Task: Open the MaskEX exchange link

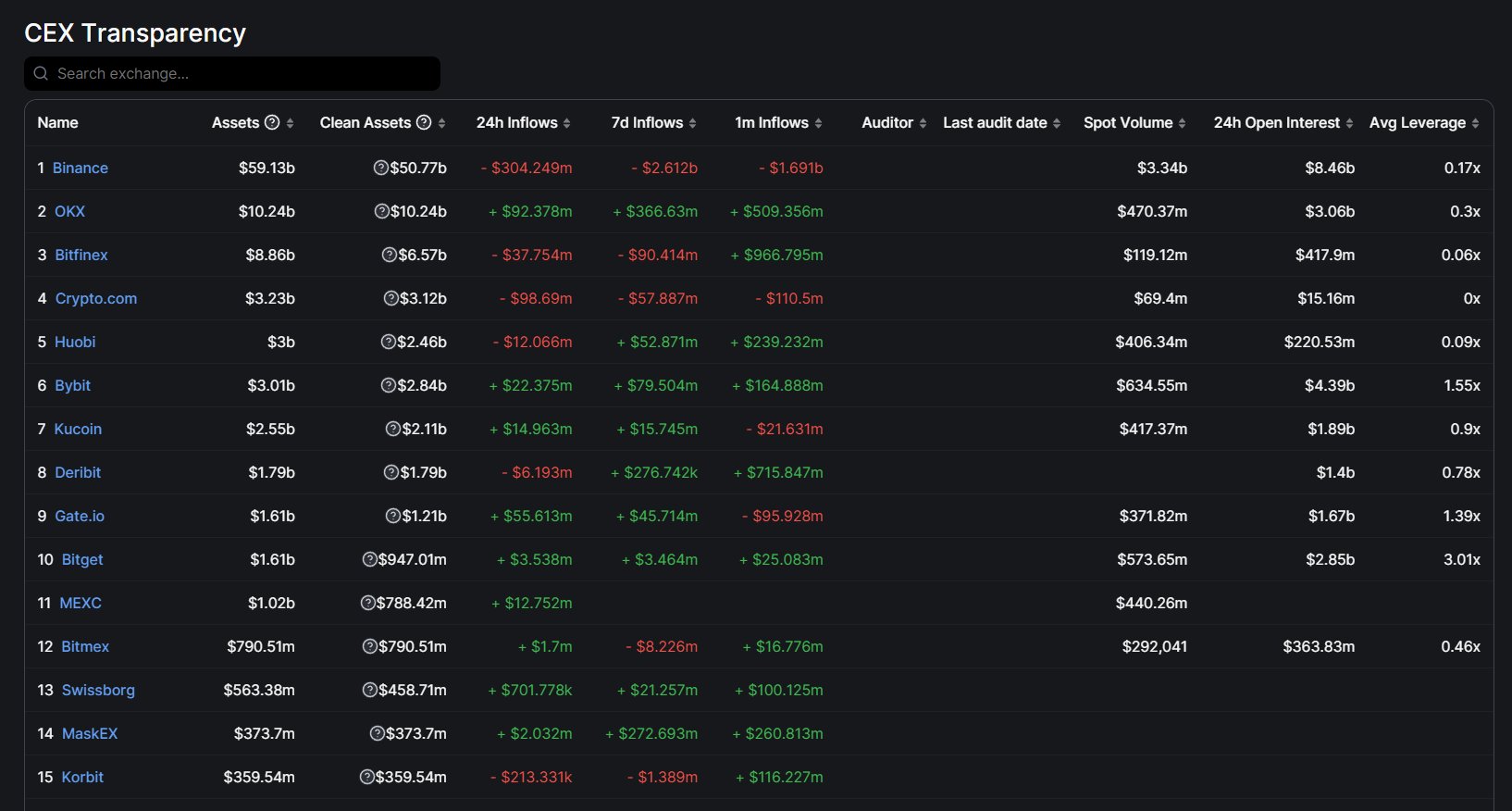Action: (90, 733)
